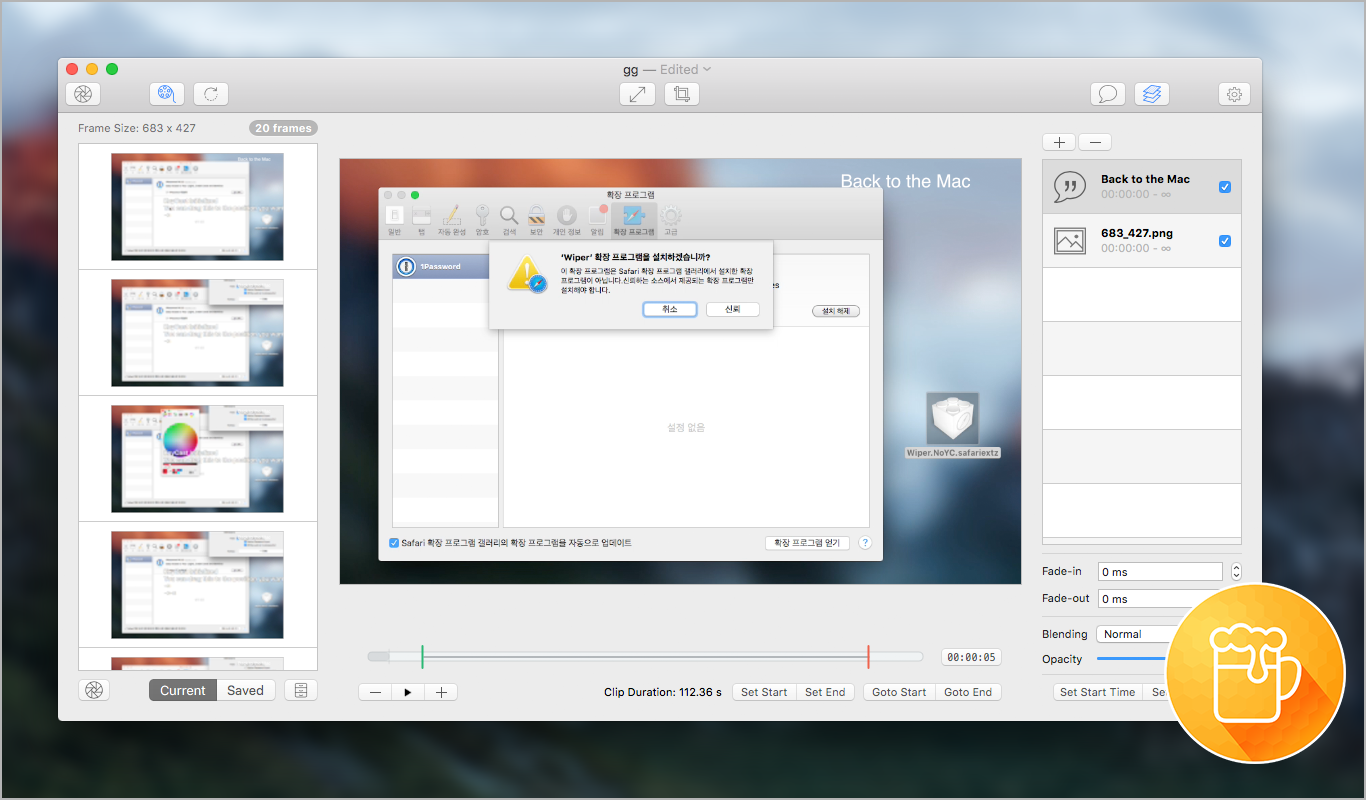Click Set End button
Screen dimensions: 1366x800
825,692
